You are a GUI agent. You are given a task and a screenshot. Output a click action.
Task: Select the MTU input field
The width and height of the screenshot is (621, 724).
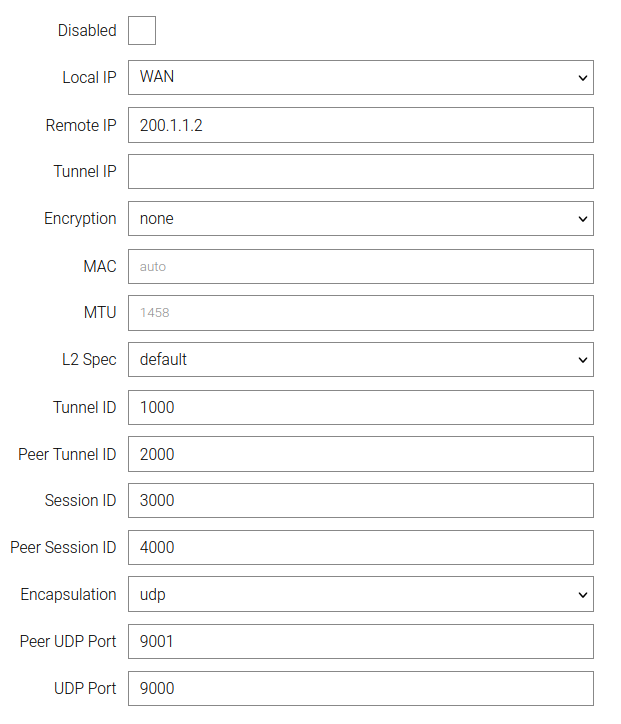(360, 312)
